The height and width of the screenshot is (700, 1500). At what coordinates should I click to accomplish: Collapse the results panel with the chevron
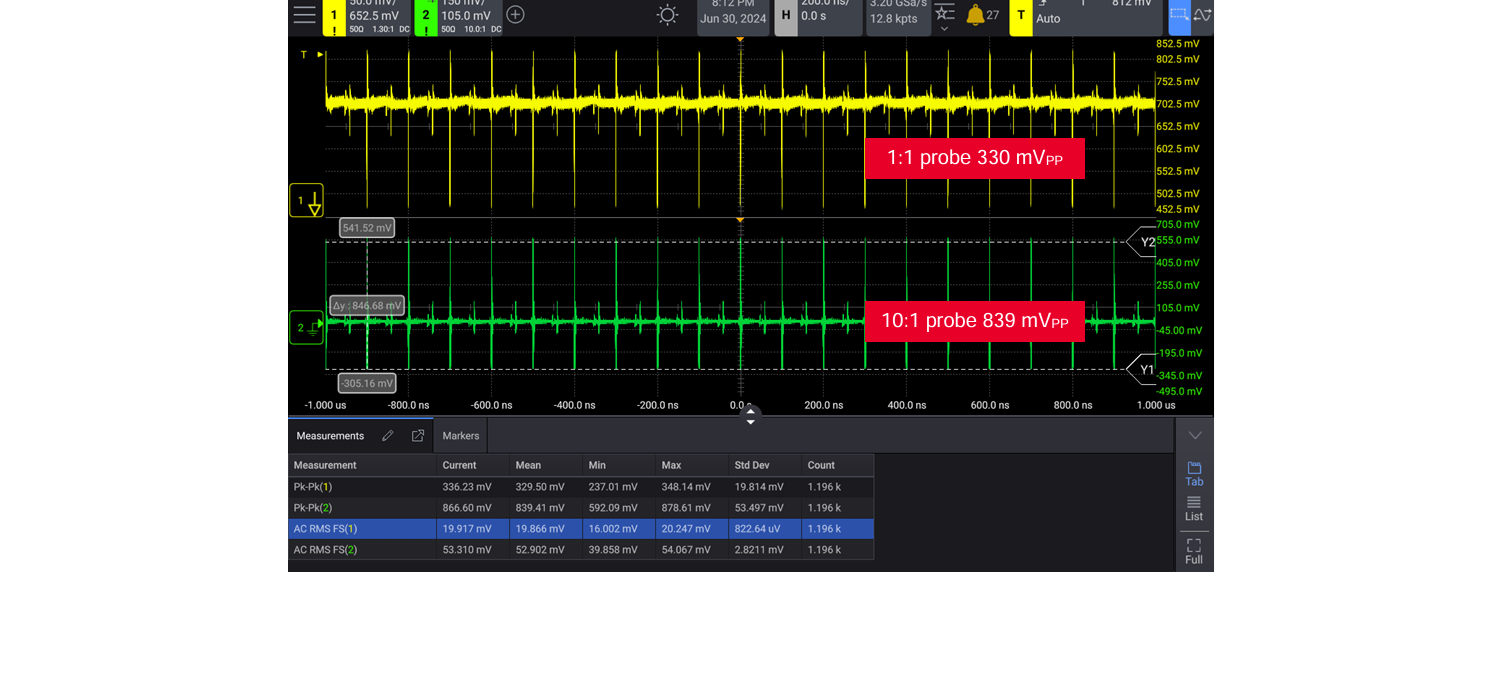click(1195, 436)
